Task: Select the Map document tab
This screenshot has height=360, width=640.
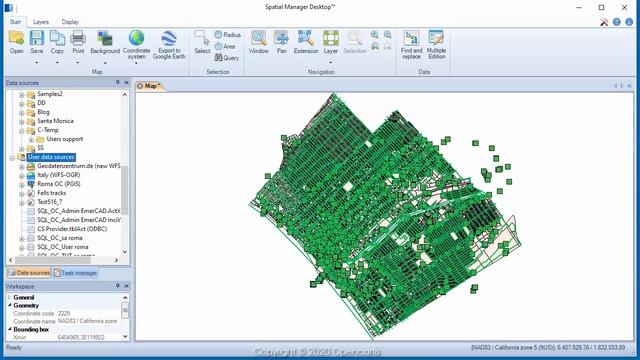Action: coord(150,86)
